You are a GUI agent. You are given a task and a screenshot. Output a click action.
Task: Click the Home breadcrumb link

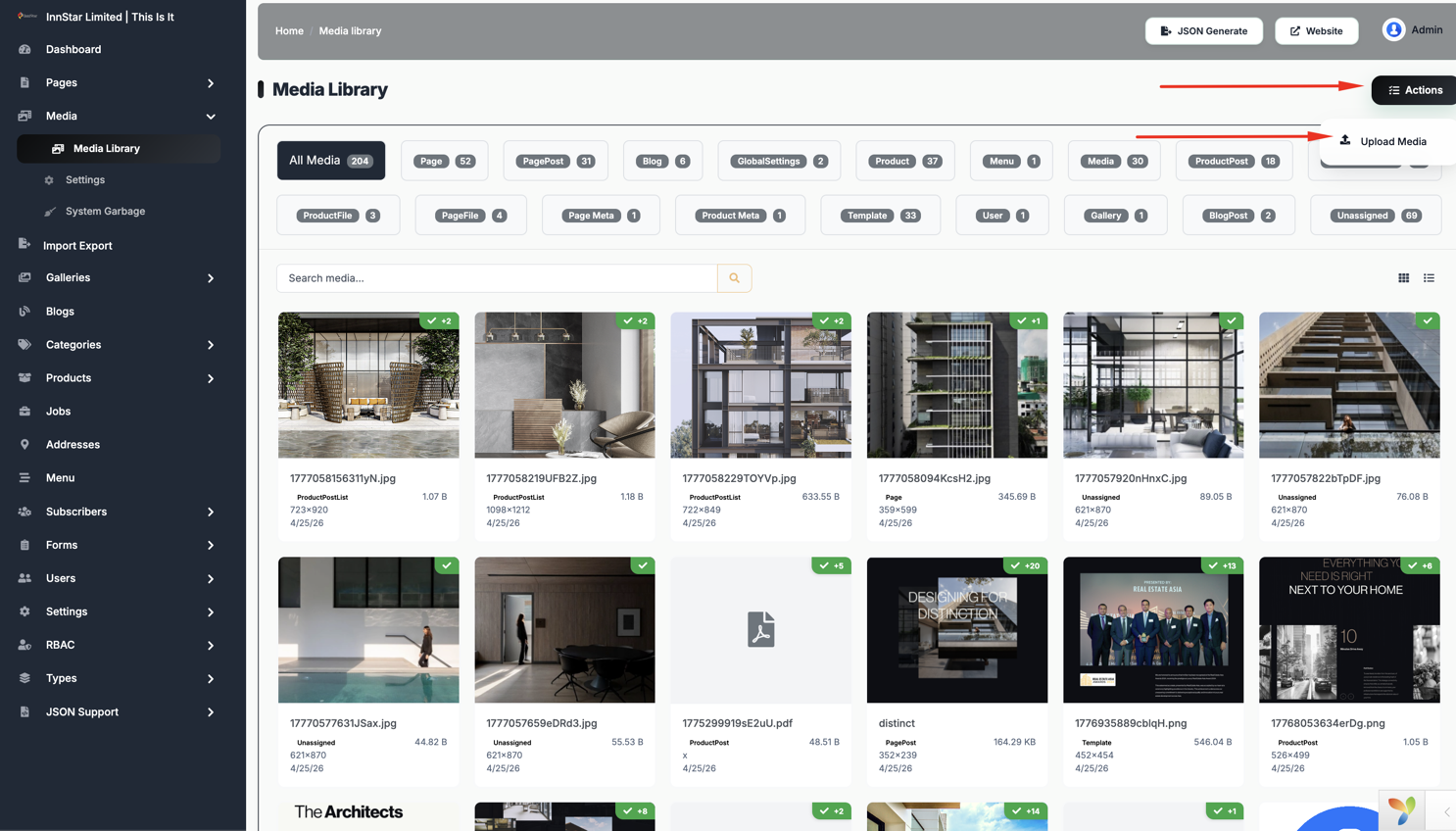click(x=289, y=31)
